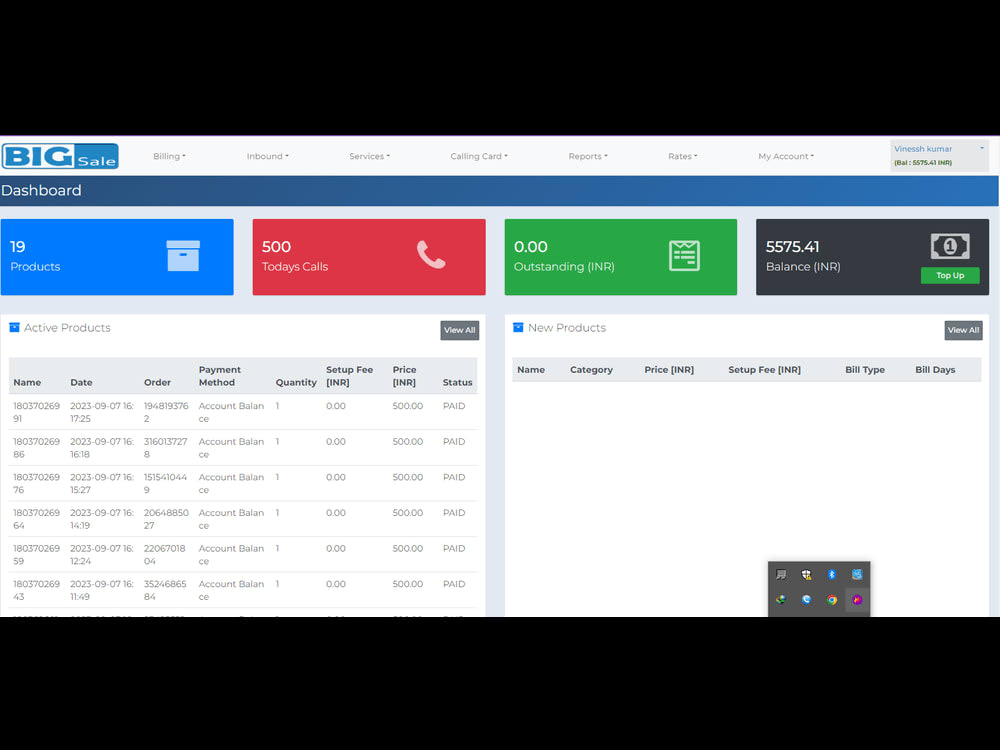Open the Billing dropdown menu
The height and width of the screenshot is (750, 1000).
click(169, 156)
